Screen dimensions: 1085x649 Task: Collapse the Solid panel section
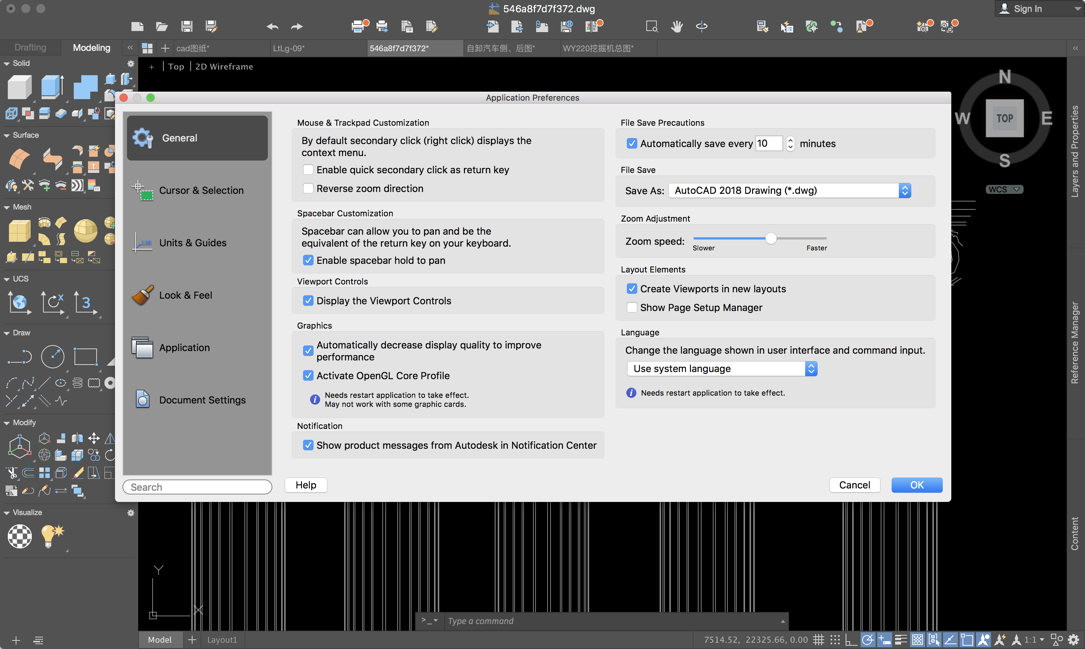pyautogui.click(x=9, y=62)
